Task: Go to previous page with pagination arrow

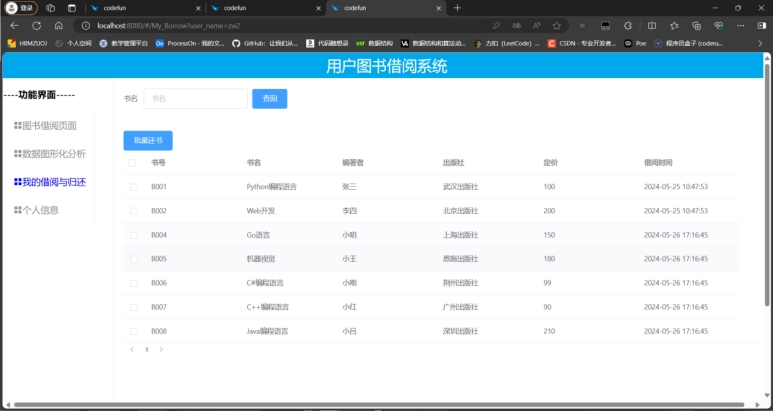Action: click(132, 350)
